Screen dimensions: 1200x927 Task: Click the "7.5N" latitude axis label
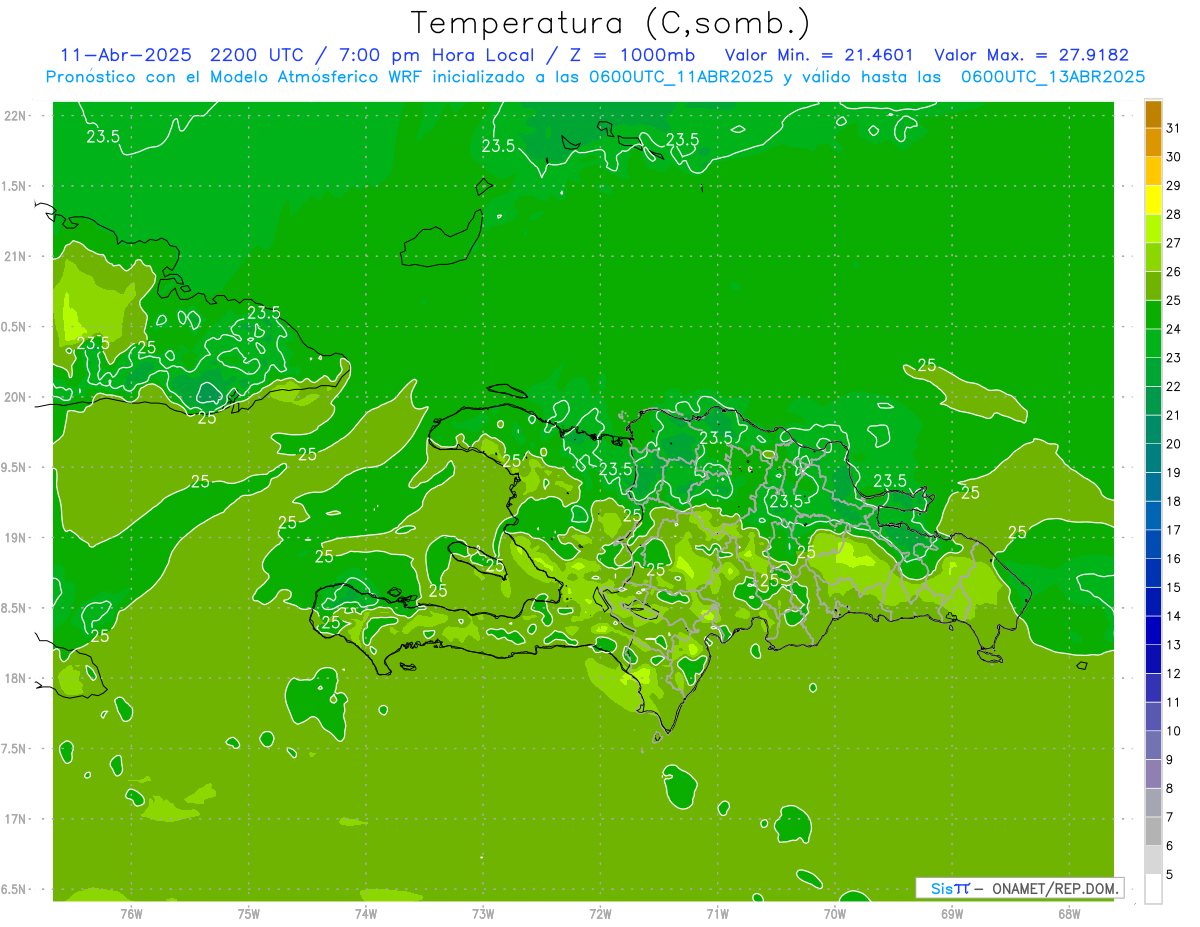pyautogui.click(x=15, y=748)
